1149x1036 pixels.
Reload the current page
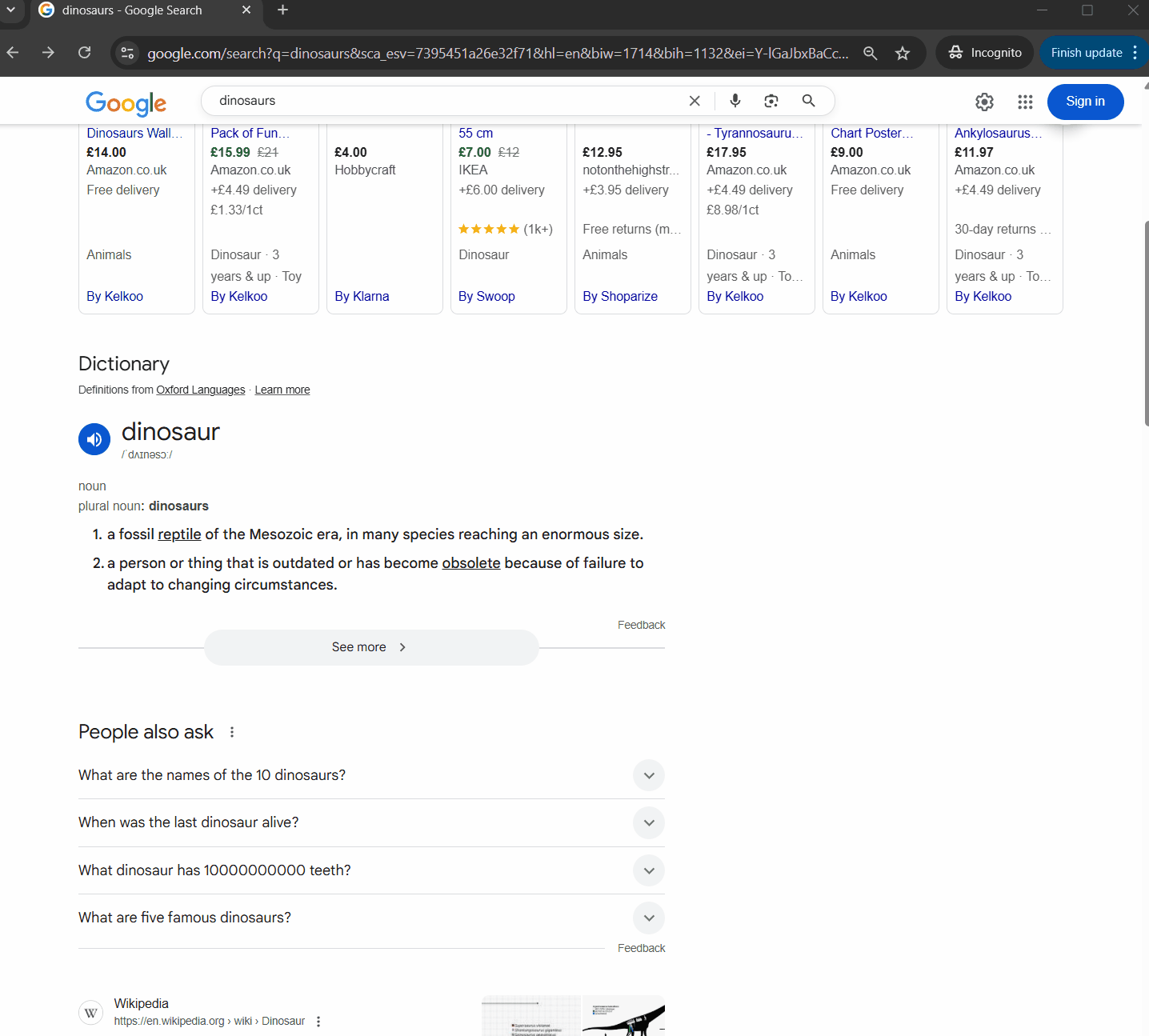85,53
